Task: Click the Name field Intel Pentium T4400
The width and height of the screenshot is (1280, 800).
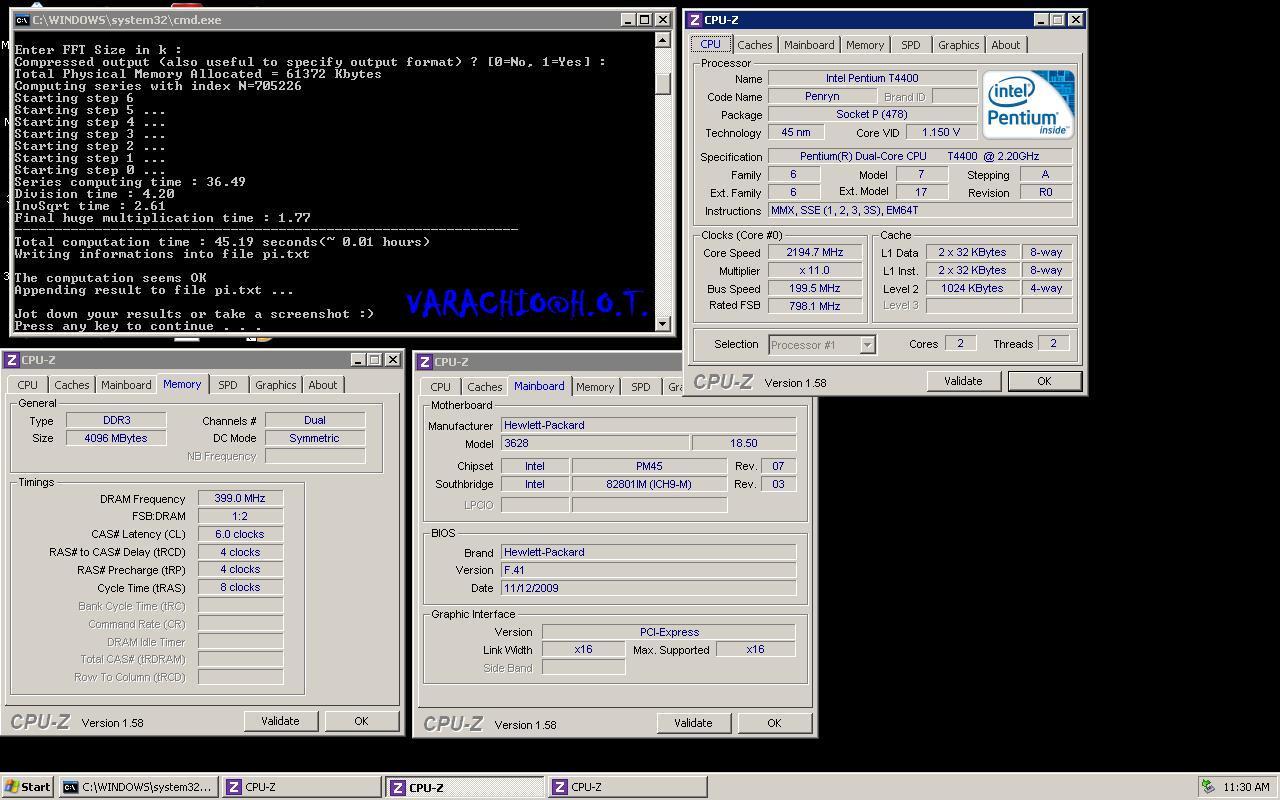Action: tap(872, 78)
